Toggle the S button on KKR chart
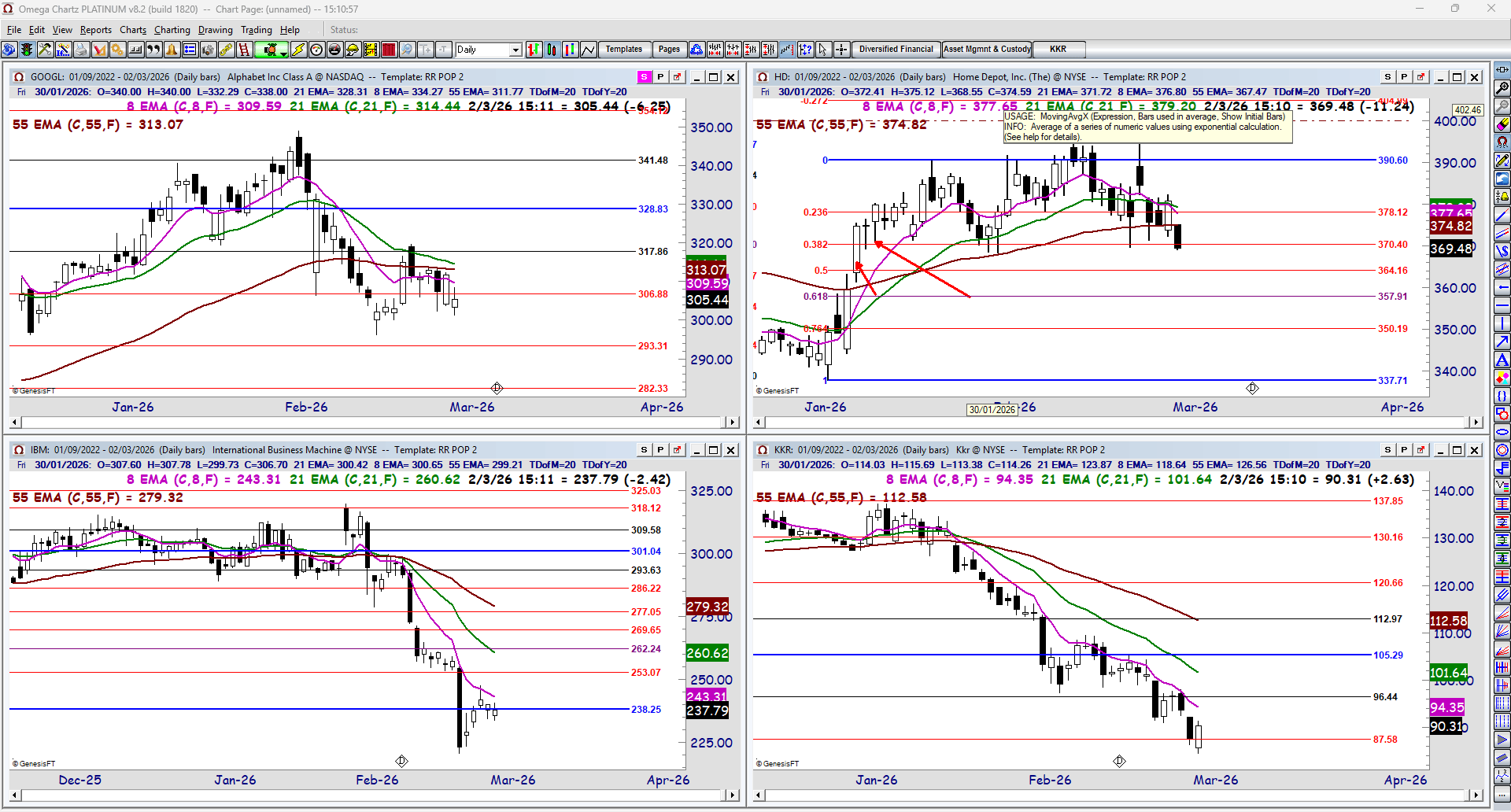 coord(1387,450)
